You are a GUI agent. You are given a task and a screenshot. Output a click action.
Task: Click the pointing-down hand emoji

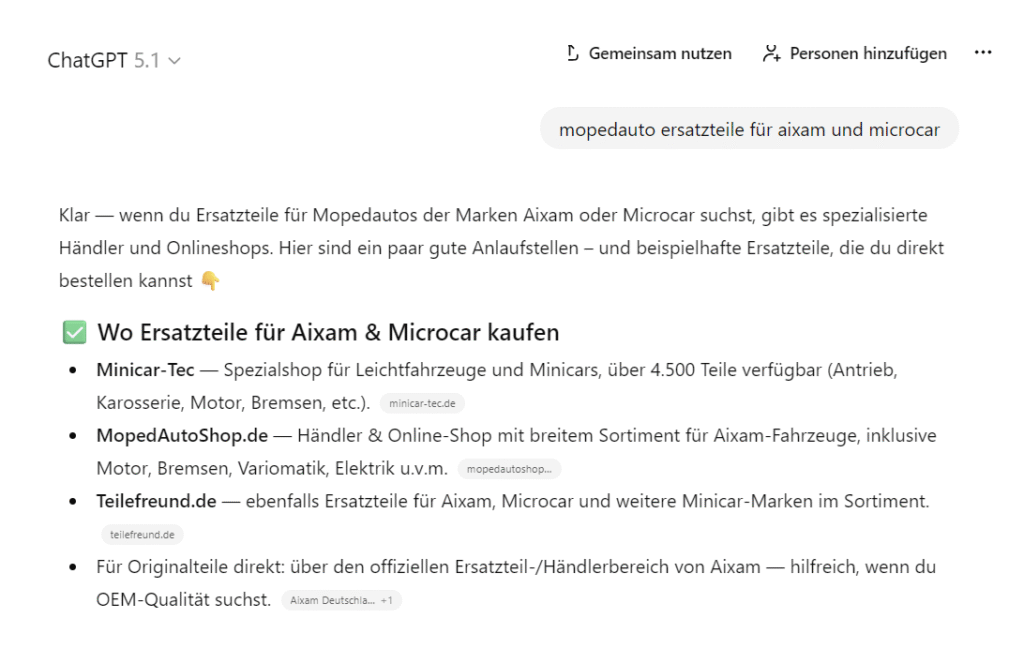pyautogui.click(x=210, y=282)
